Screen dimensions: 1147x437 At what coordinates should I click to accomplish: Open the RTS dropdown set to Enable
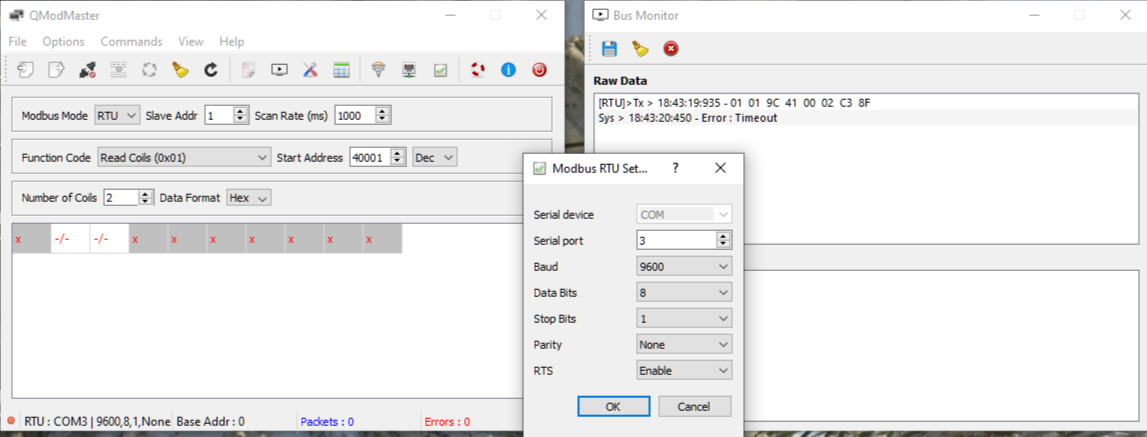684,371
